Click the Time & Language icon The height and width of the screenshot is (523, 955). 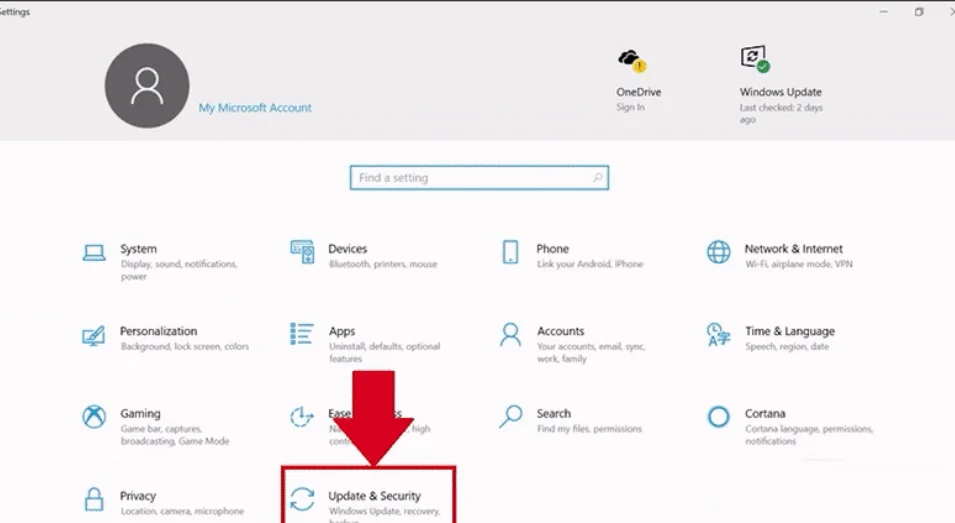click(718, 334)
